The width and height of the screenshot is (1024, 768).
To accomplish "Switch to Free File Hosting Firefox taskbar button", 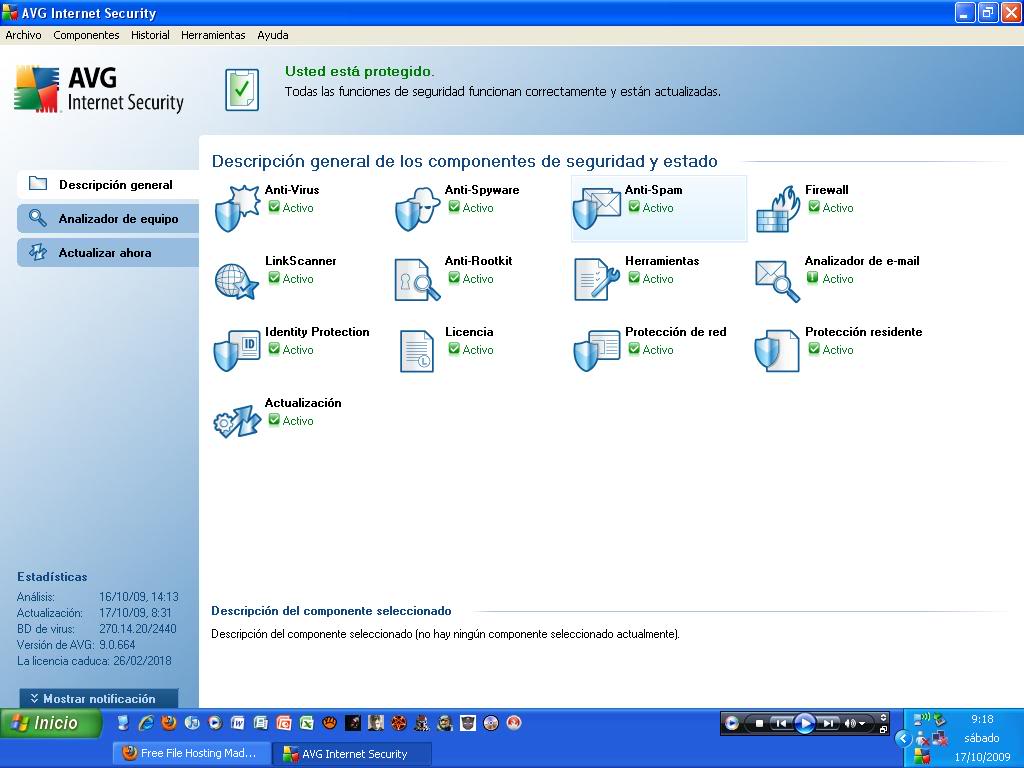I will pos(190,753).
